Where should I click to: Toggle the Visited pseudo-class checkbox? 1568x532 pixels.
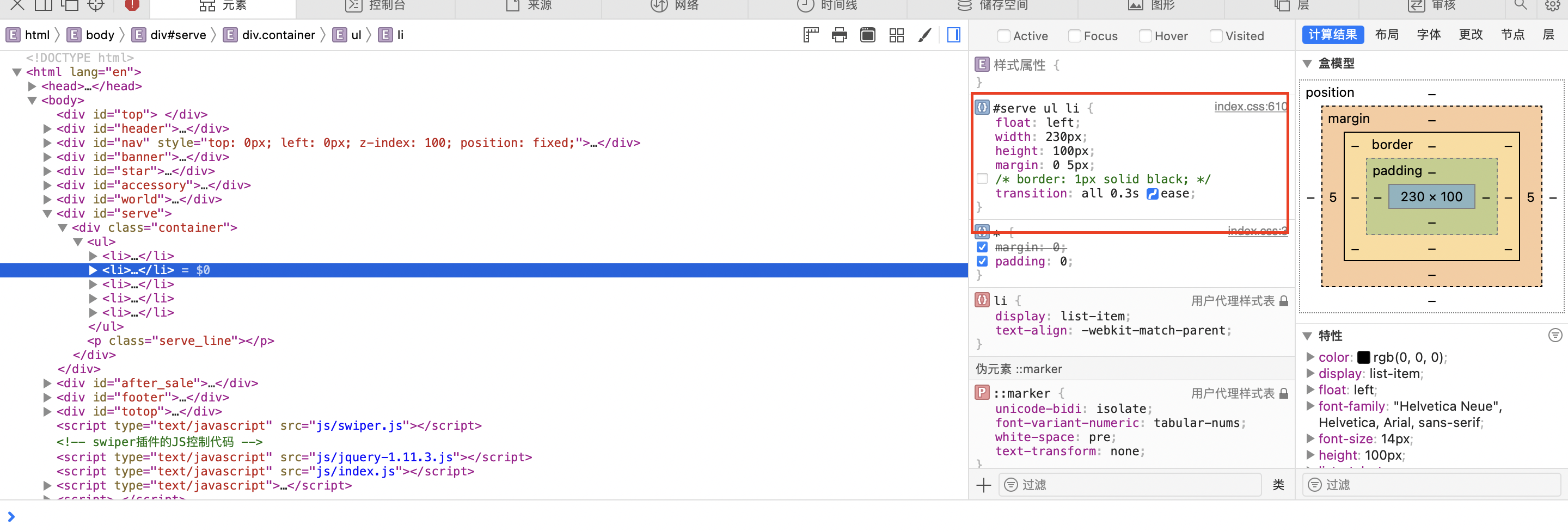coord(1216,36)
